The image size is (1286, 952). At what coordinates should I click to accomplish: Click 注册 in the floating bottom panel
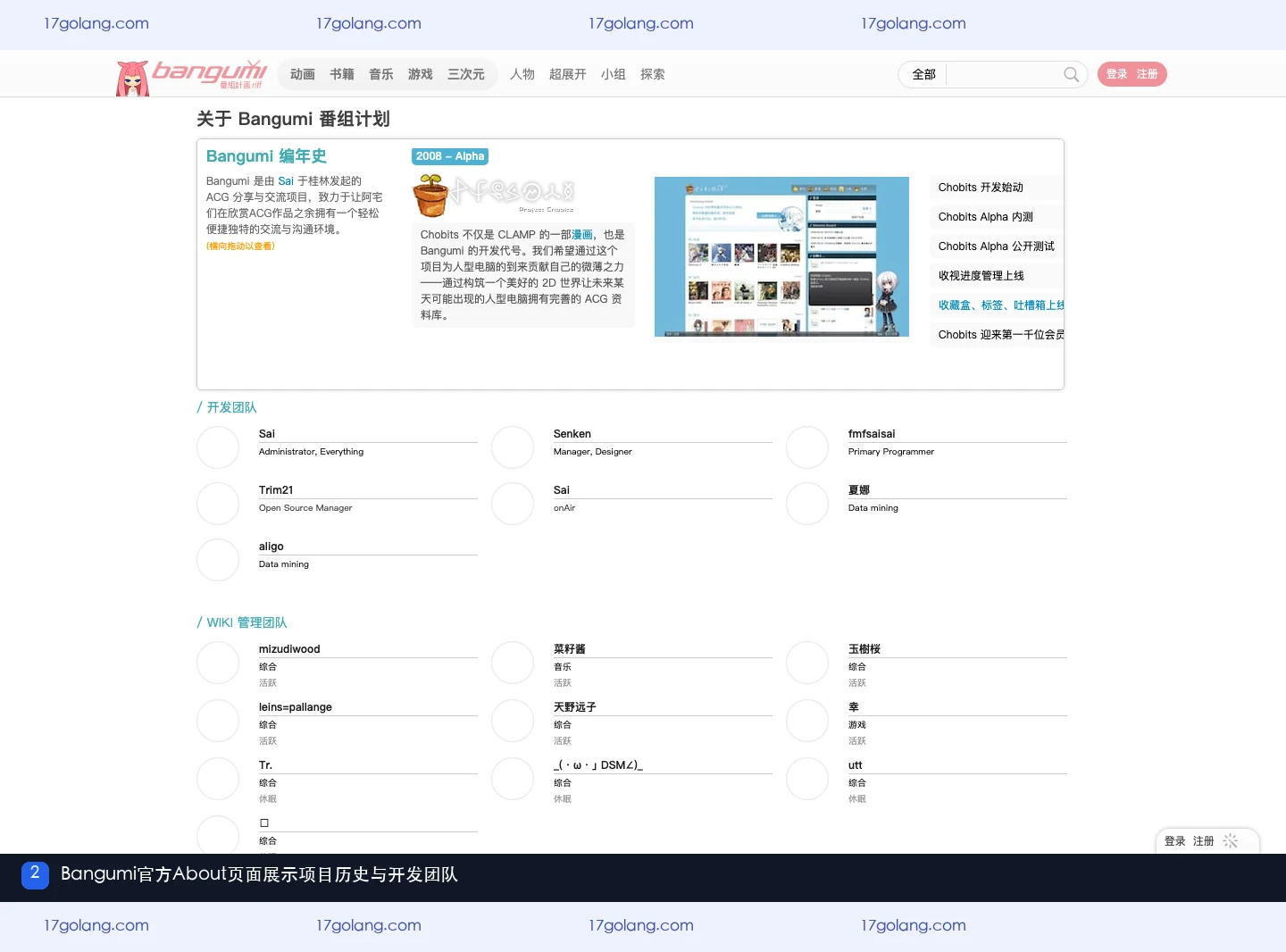pyautogui.click(x=1204, y=841)
